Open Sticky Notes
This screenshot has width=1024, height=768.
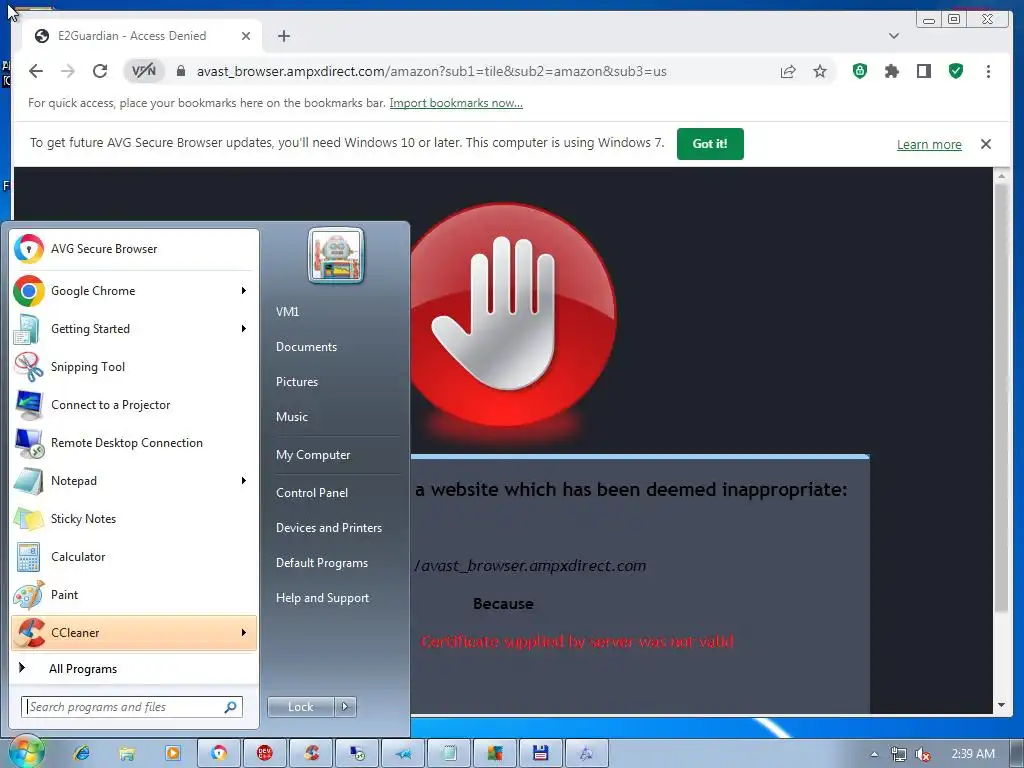click(x=133, y=519)
